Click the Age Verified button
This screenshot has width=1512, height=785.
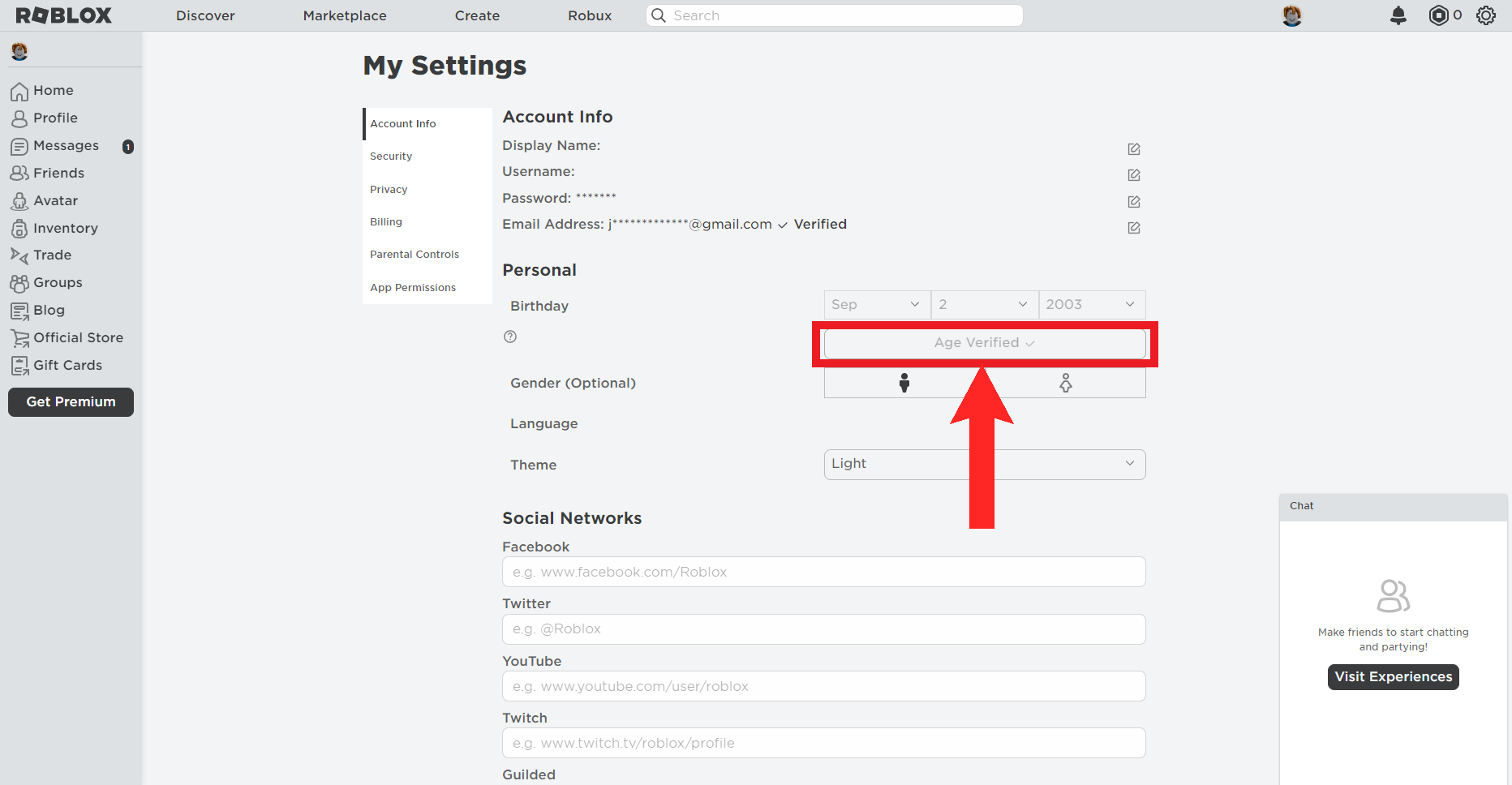pos(985,343)
